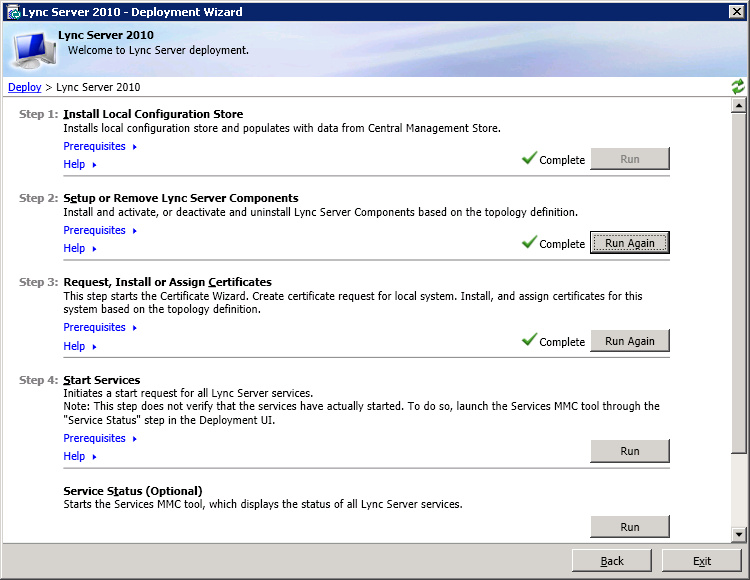Expand Prerequisites under Setup or Remove Components
750x580 pixels.
click(x=100, y=230)
